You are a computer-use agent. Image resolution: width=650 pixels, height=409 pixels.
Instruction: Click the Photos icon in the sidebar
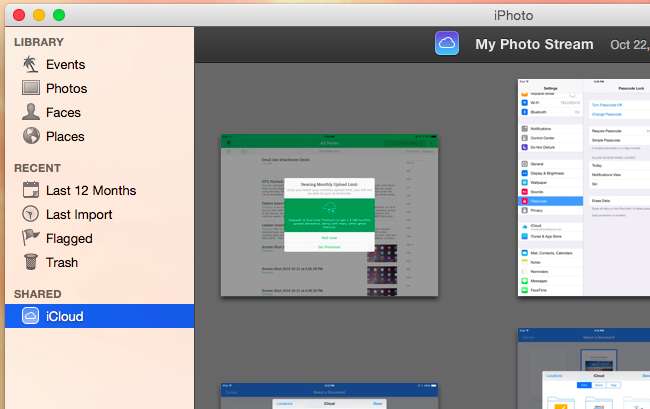(x=31, y=88)
